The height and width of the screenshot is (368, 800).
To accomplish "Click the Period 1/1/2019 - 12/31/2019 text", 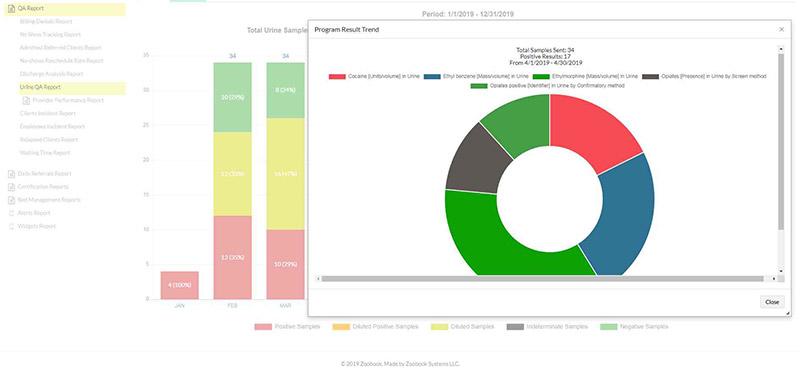I will tap(468, 14).
